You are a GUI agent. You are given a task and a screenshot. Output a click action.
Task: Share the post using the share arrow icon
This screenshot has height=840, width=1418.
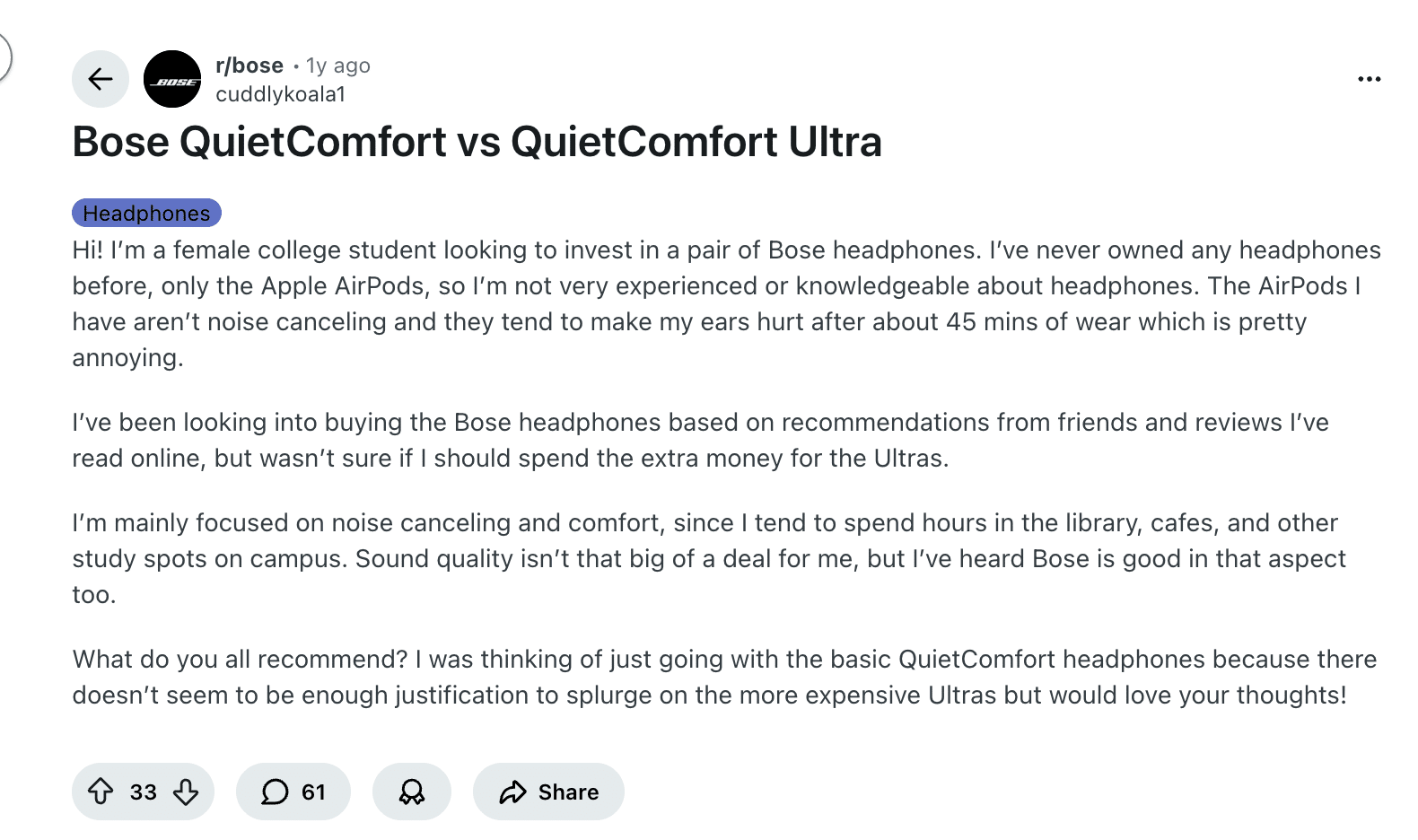[513, 792]
